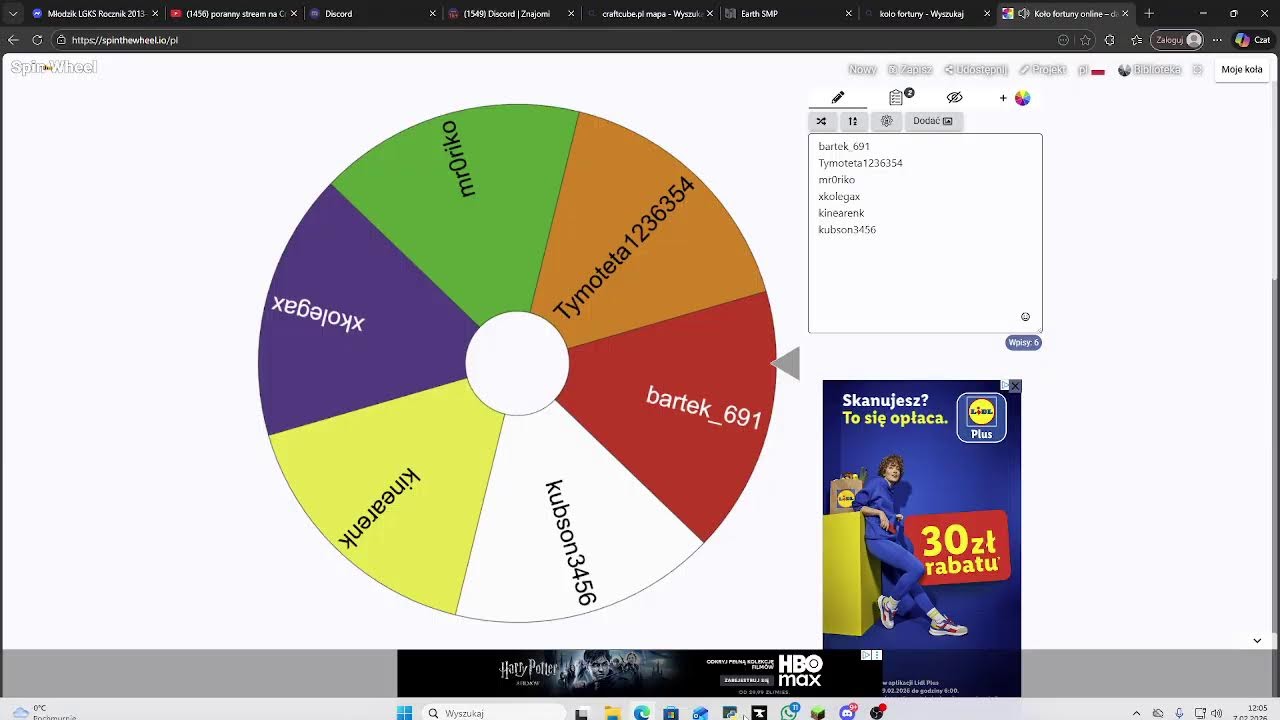Go back in browser history

[x=13, y=40]
